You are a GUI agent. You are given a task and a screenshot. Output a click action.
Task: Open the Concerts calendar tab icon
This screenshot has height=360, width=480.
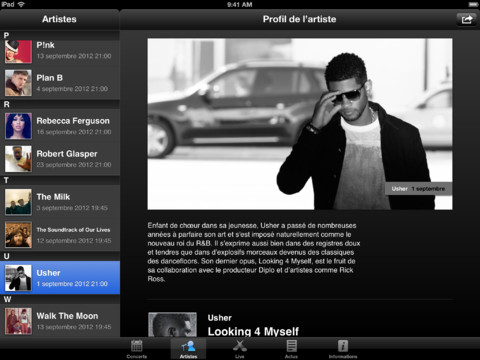[137, 349]
